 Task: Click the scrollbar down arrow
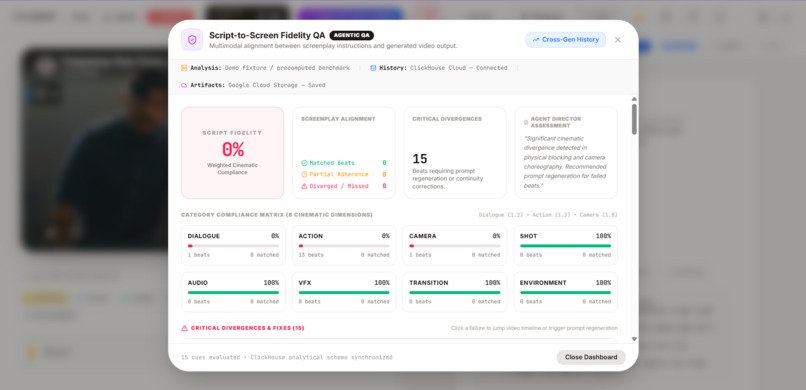(634, 339)
